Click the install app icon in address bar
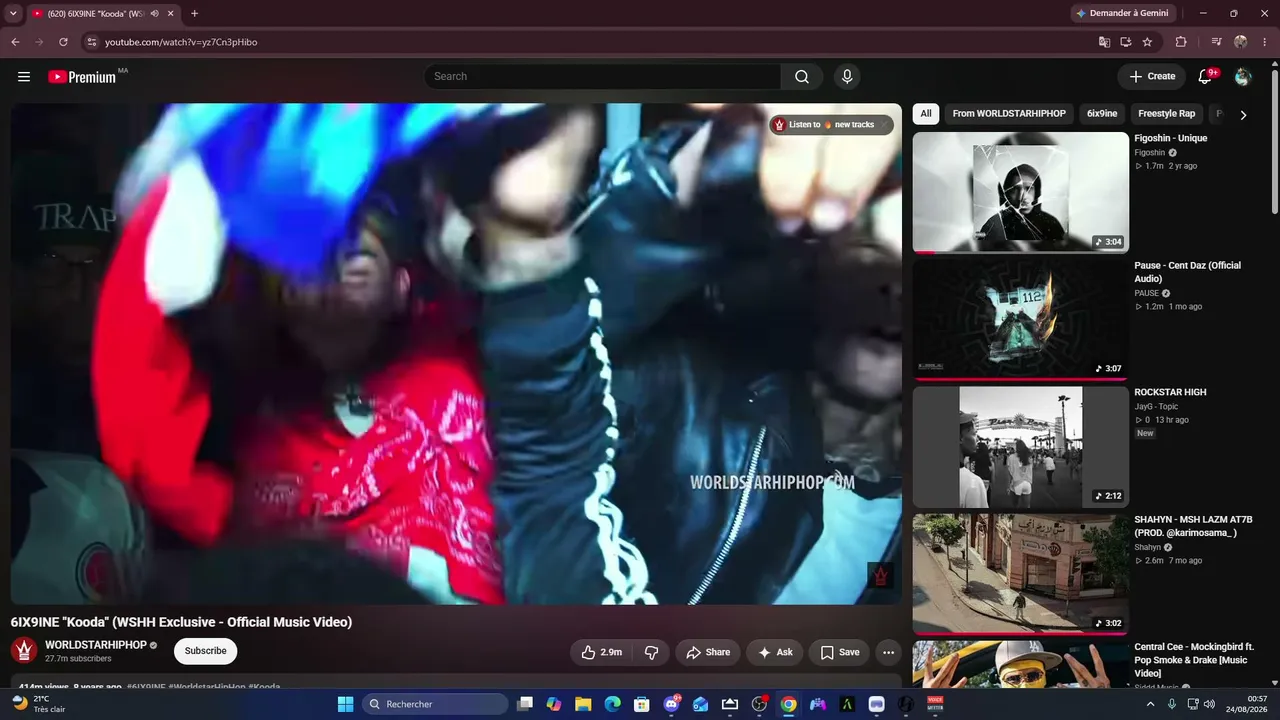Image resolution: width=1280 pixels, height=720 pixels. [1125, 42]
